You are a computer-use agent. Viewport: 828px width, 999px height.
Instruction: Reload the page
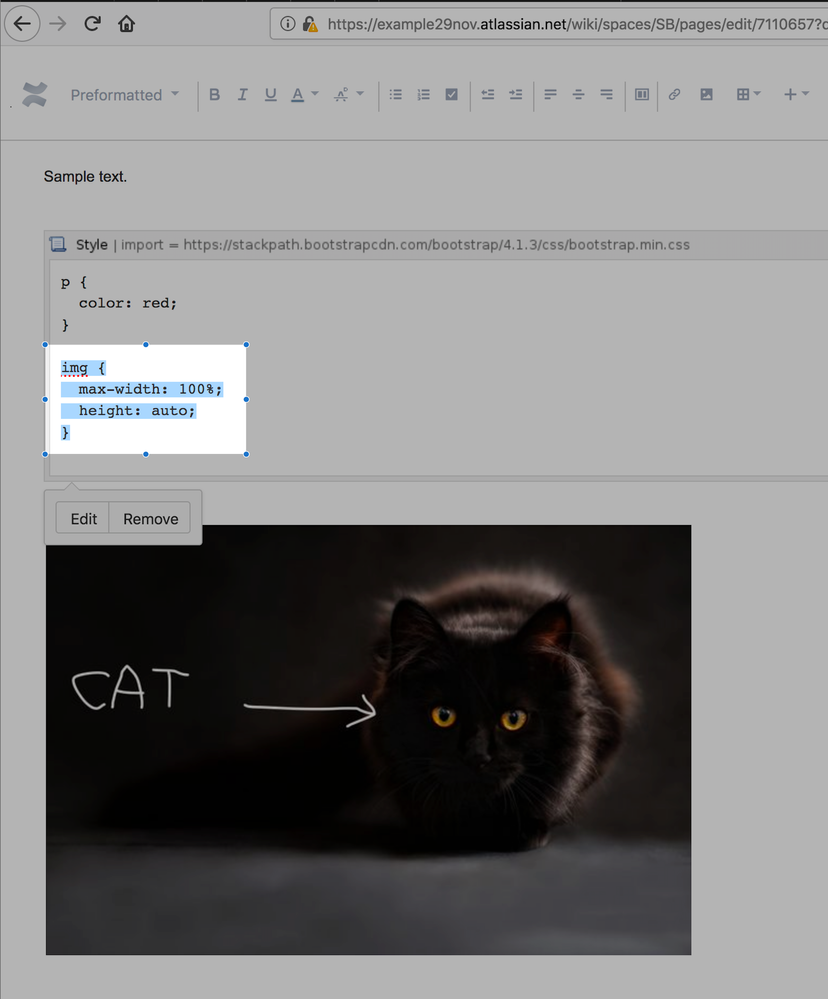(92, 24)
